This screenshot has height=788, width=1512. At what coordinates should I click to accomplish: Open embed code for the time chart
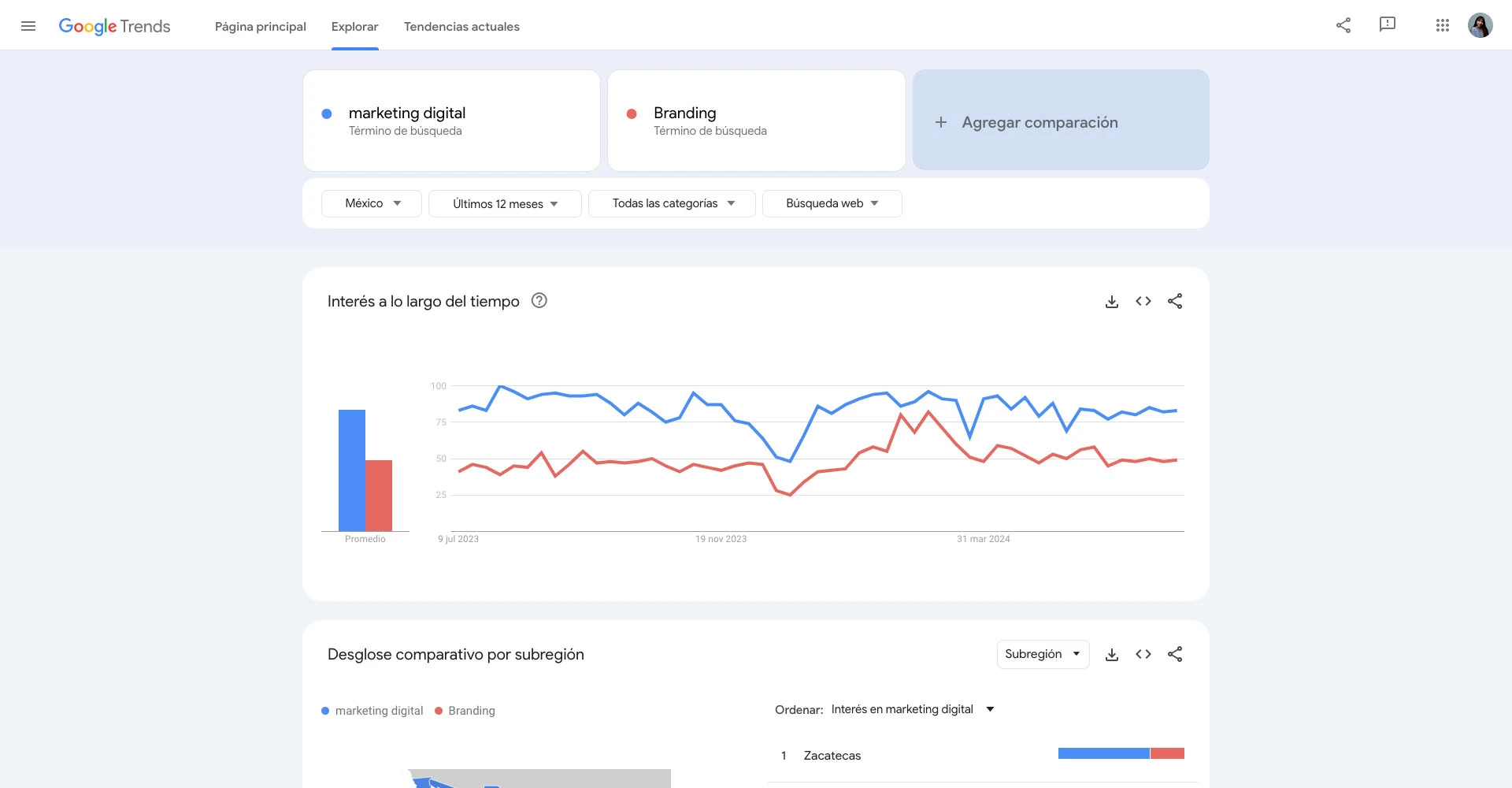(1143, 301)
